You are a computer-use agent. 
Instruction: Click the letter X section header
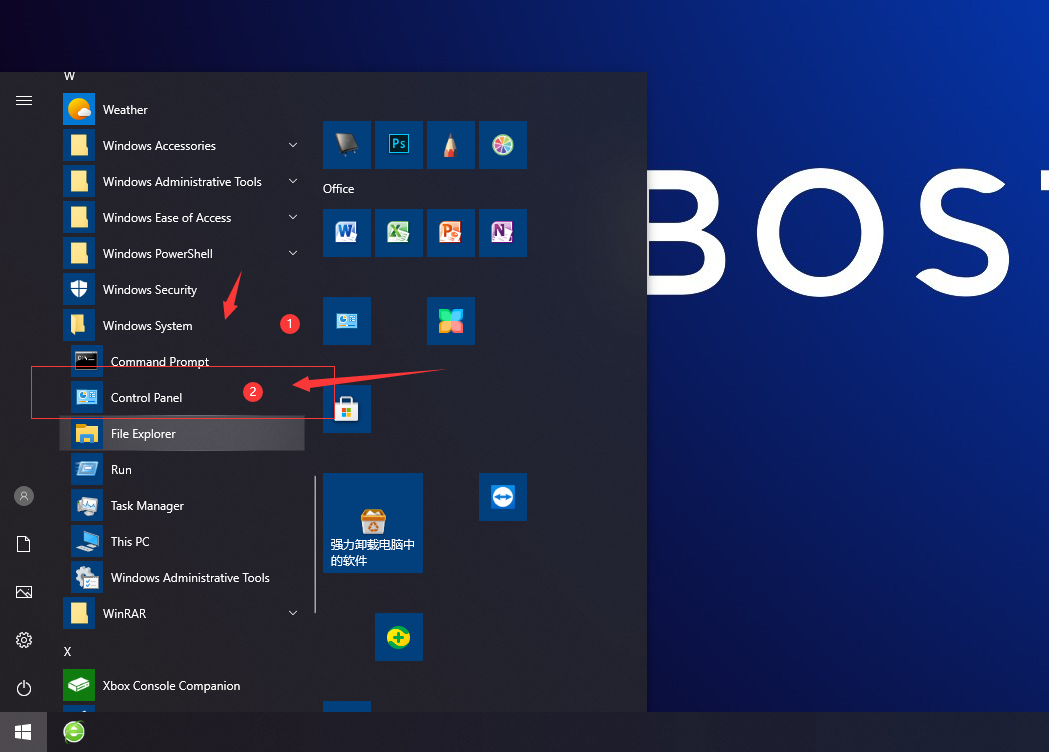pyautogui.click(x=67, y=652)
